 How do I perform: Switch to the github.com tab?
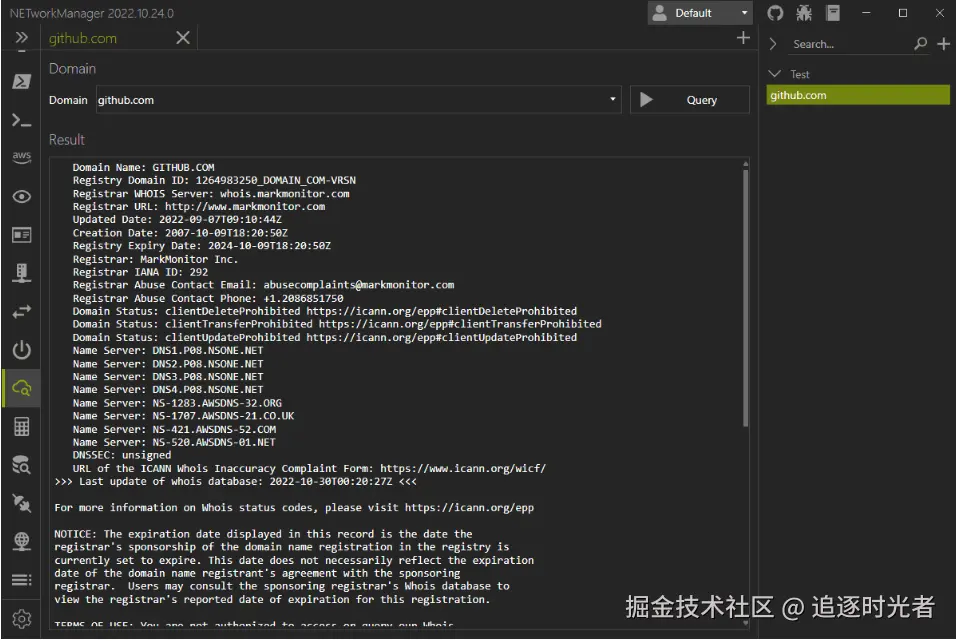pyautogui.click(x=82, y=38)
